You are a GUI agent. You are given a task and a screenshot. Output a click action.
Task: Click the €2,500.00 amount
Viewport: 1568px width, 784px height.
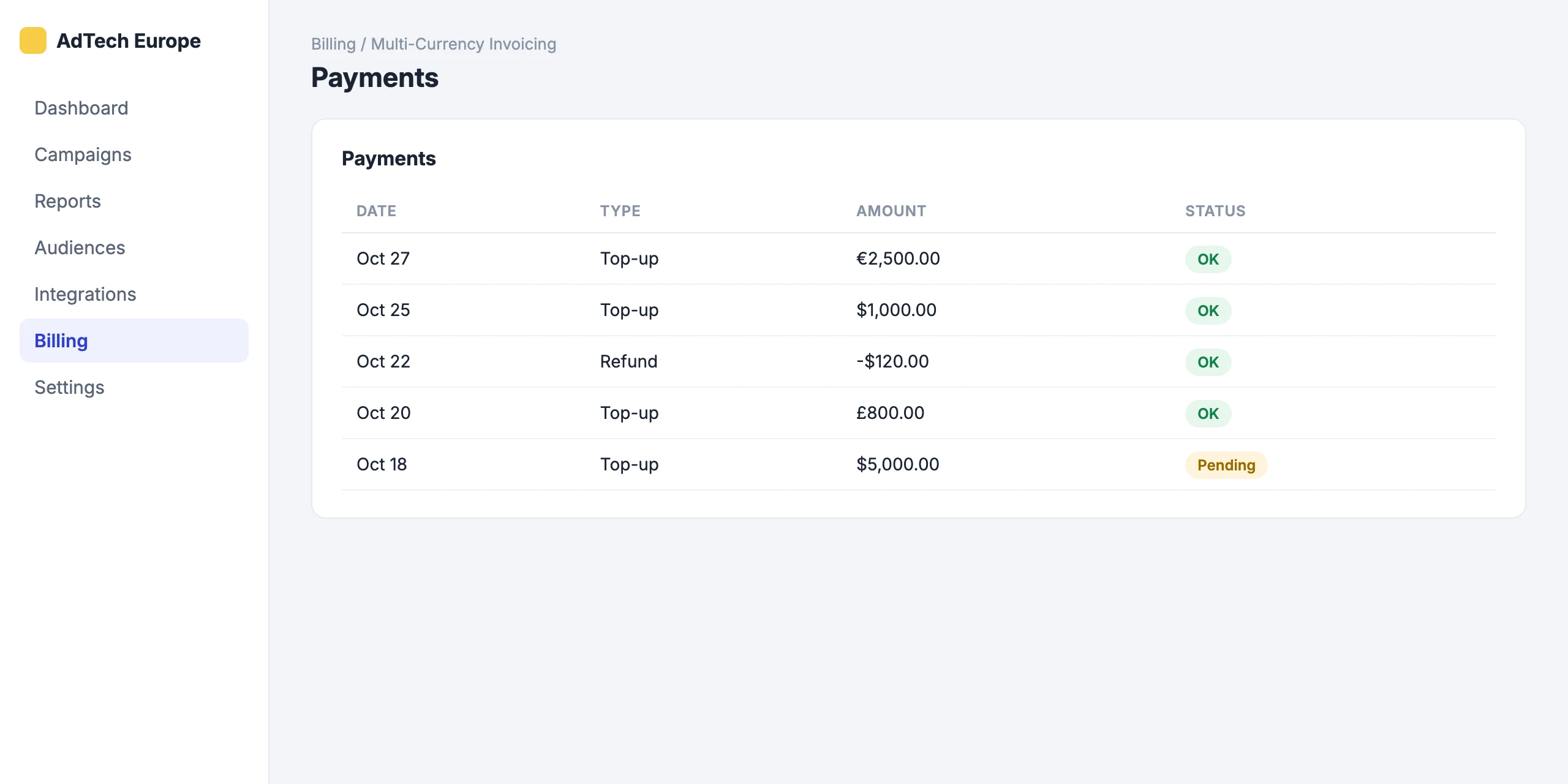click(898, 258)
